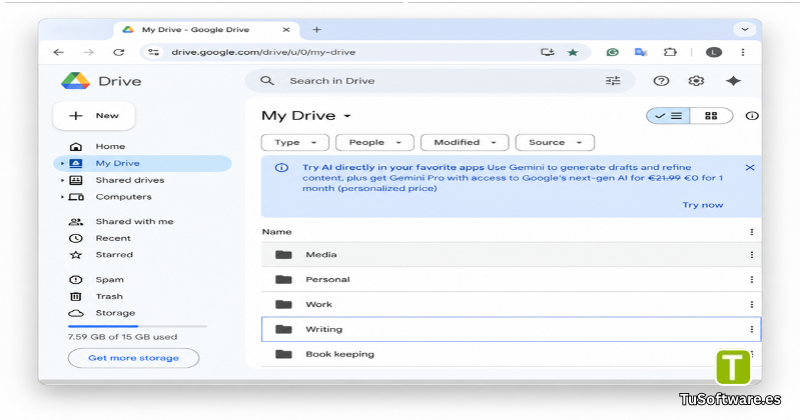800x420 pixels.
Task: Open the Gemini sparkle icon
Action: [733, 81]
